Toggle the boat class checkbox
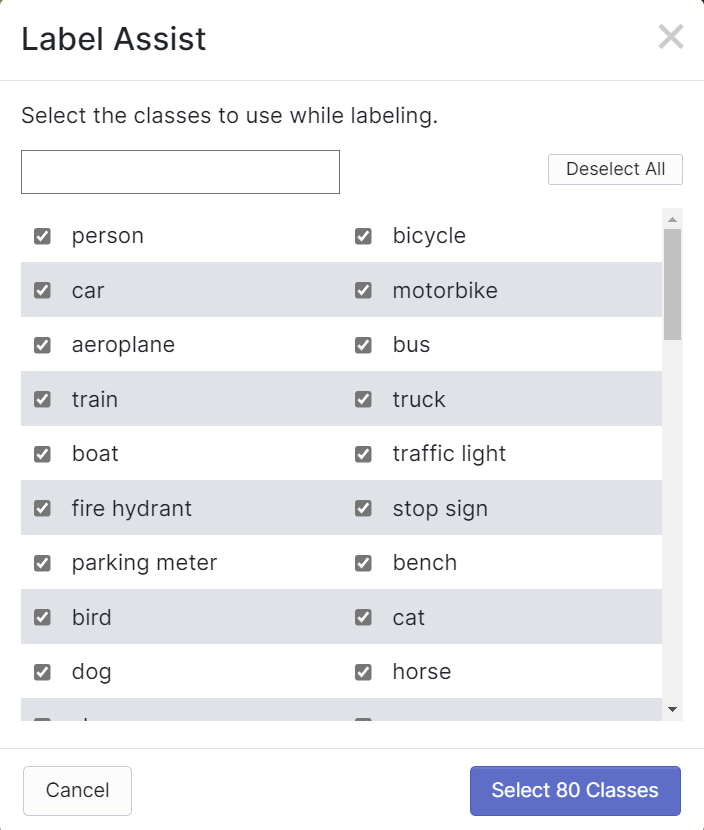This screenshot has height=830, width=704. pos(42,454)
